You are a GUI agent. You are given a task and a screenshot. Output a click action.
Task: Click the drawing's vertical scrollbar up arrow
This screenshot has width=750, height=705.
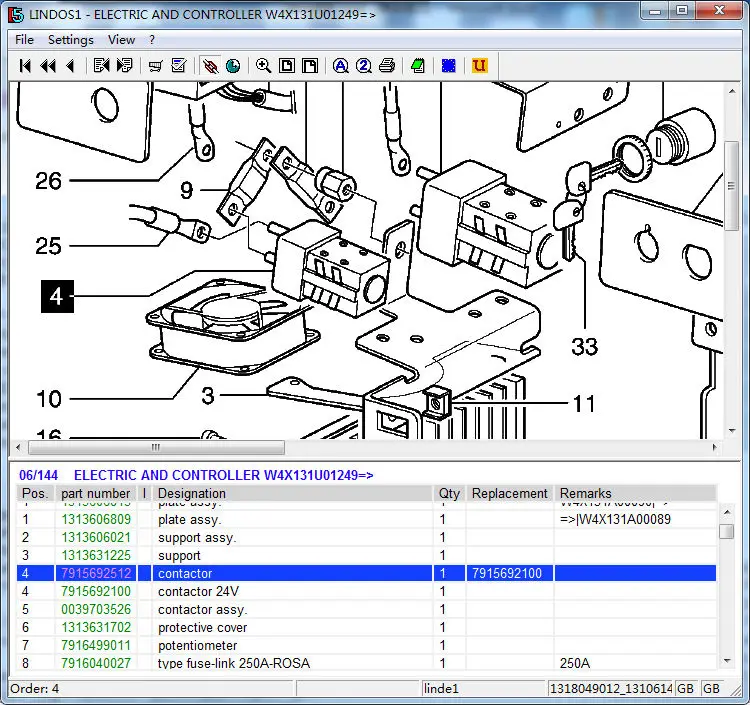(732, 91)
